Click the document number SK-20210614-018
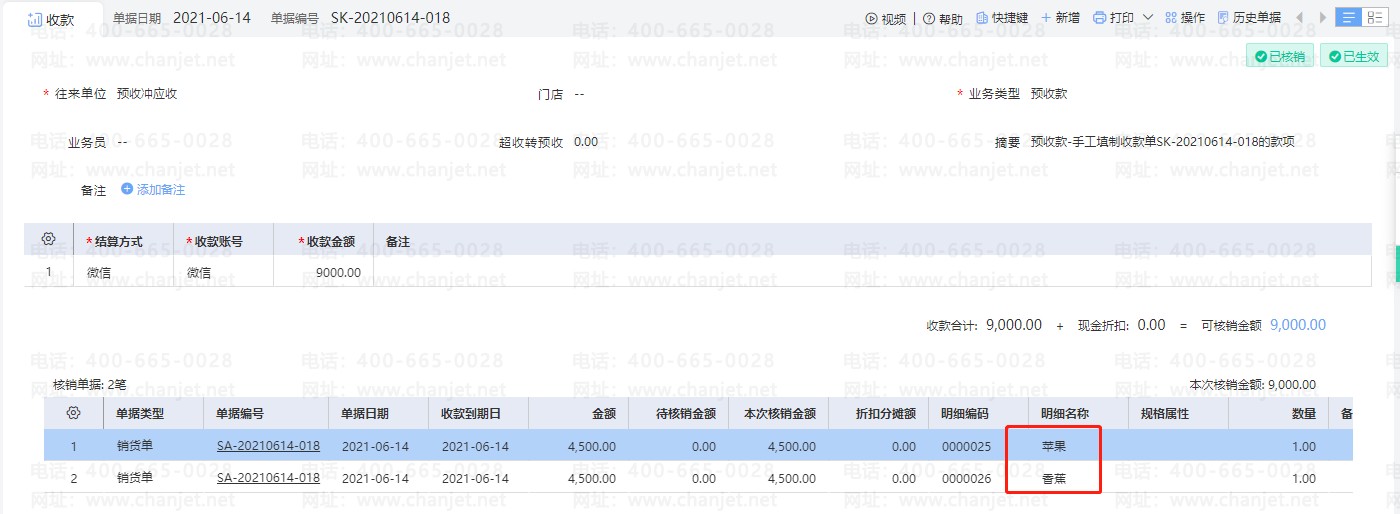The width and height of the screenshot is (1400, 514). 390,18
